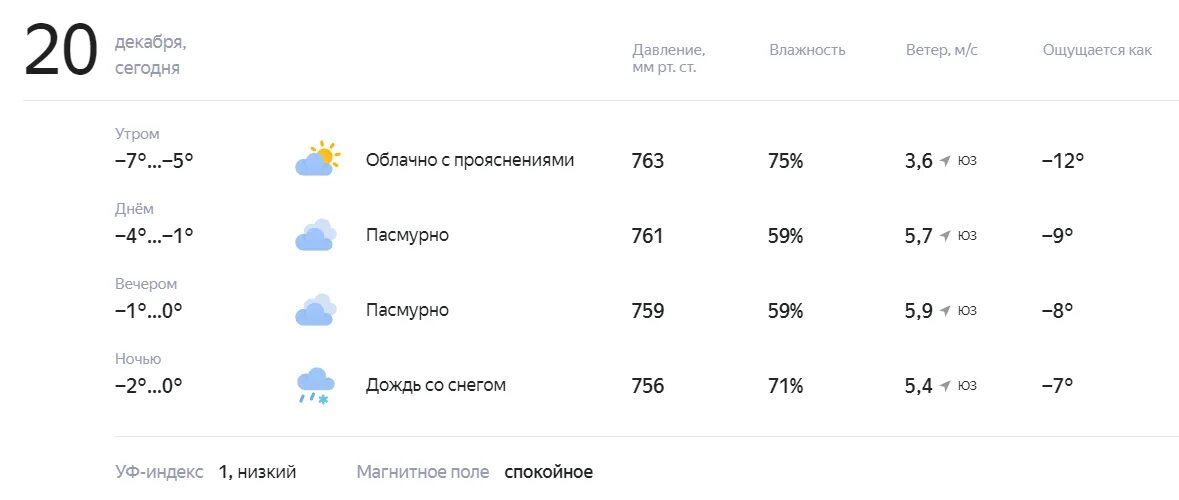Click 'Облачно с прояснениями' condition text

(x=470, y=160)
